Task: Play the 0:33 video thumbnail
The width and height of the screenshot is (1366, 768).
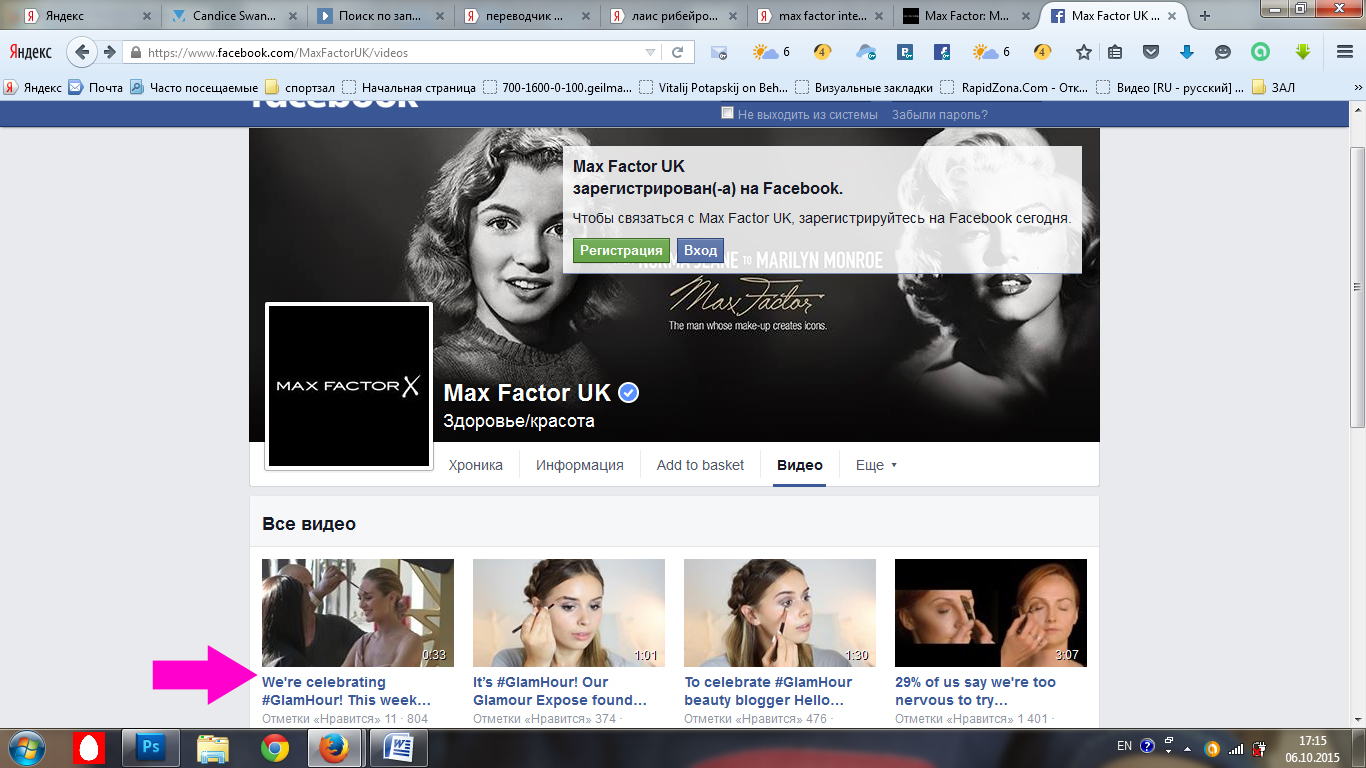Action: 358,613
